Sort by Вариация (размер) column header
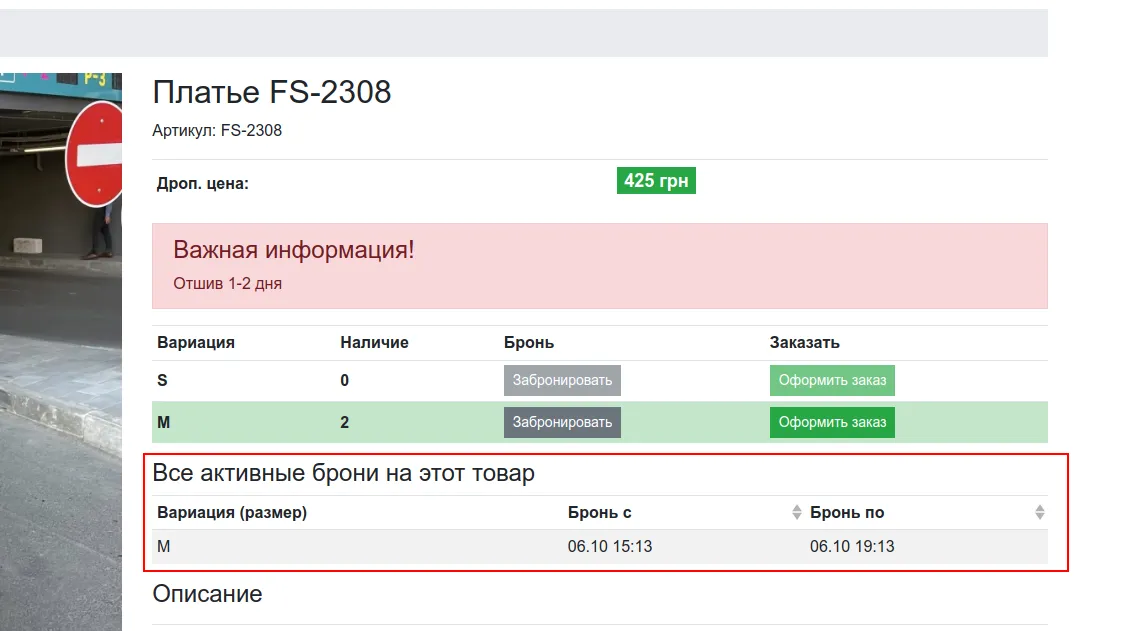1139x631 pixels. 232,513
